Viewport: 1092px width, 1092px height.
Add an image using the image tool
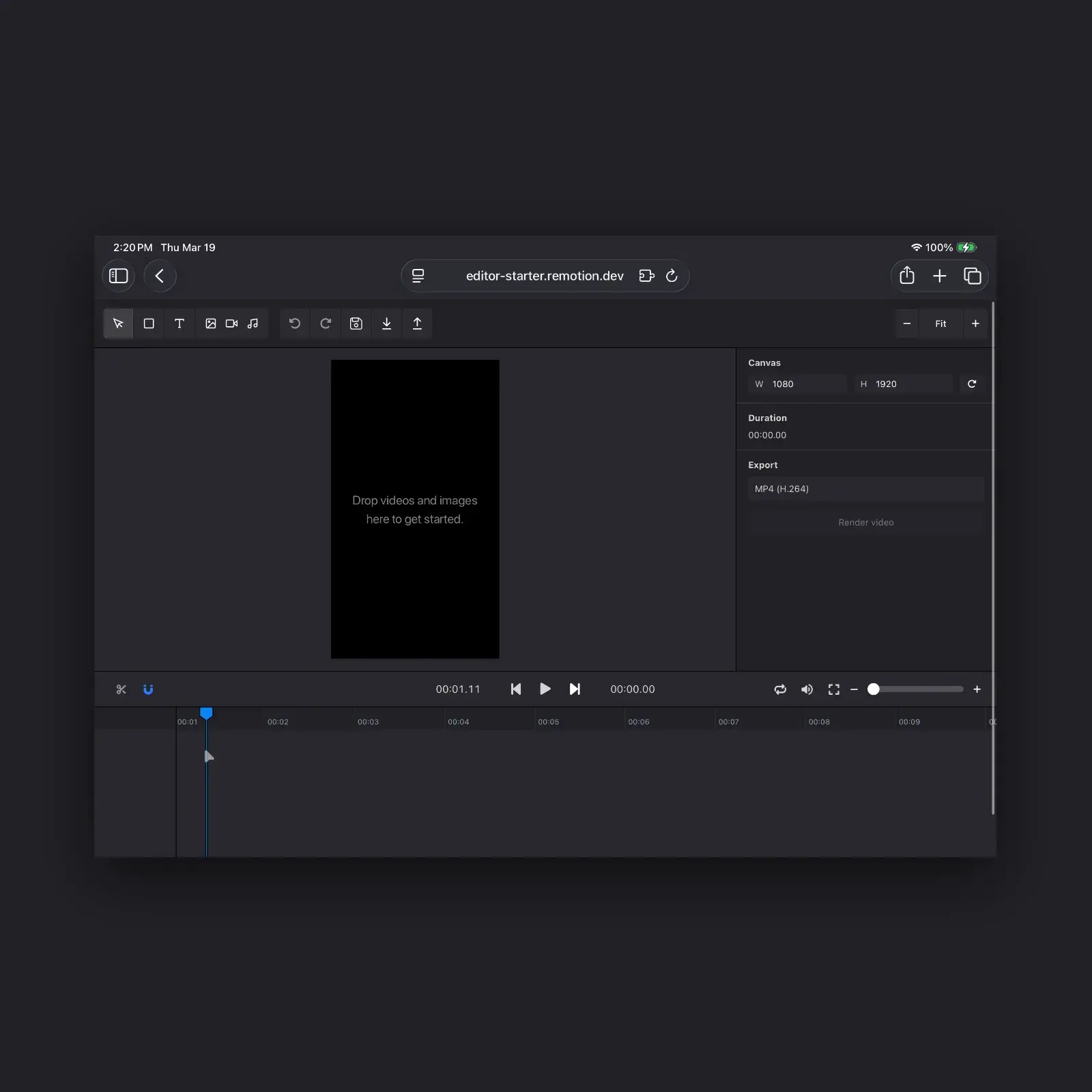210,324
